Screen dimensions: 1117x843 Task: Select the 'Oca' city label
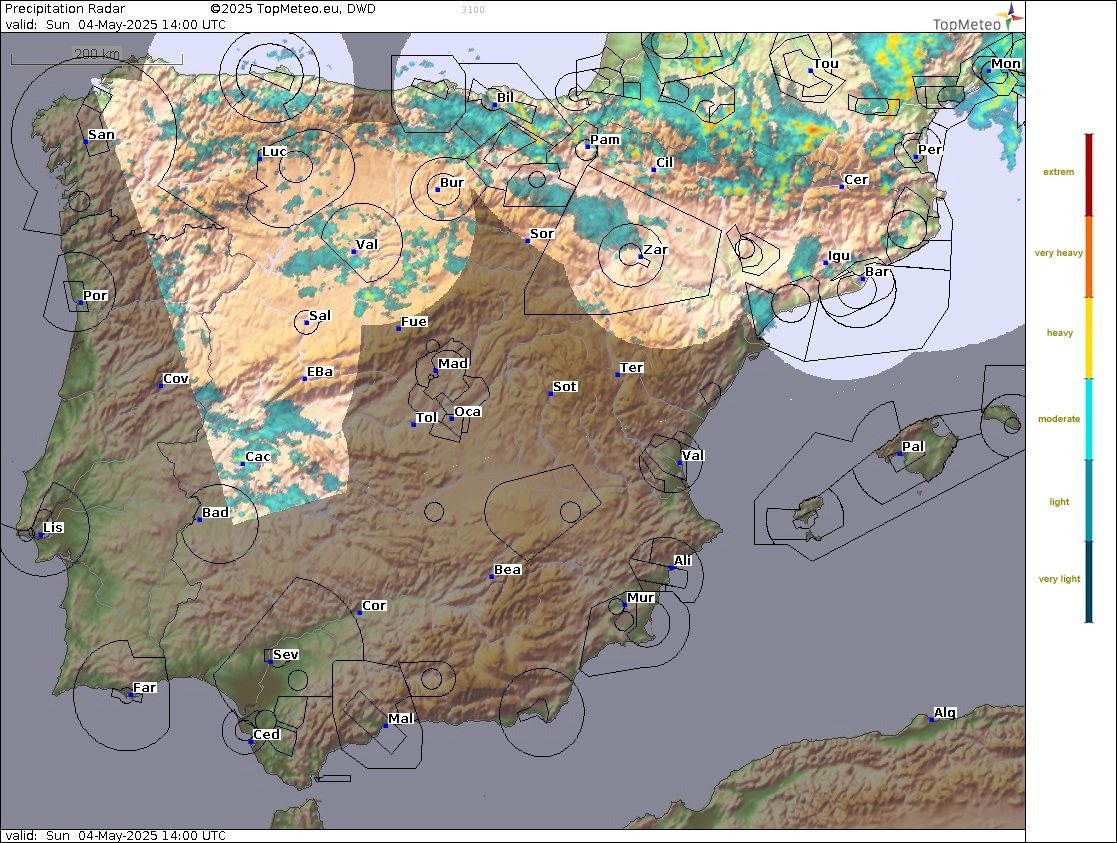pos(467,412)
